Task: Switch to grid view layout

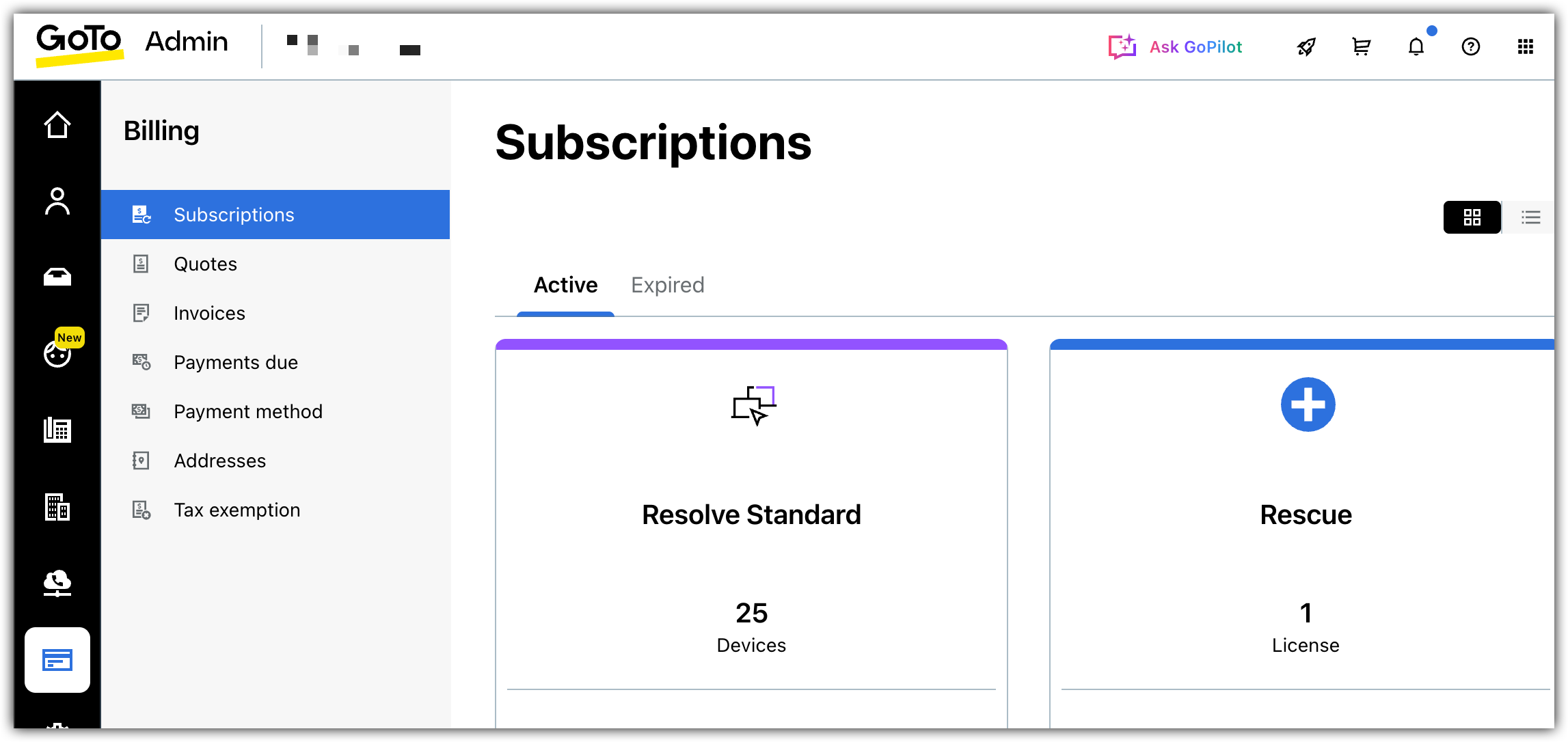Action: (x=1472, y=217)
